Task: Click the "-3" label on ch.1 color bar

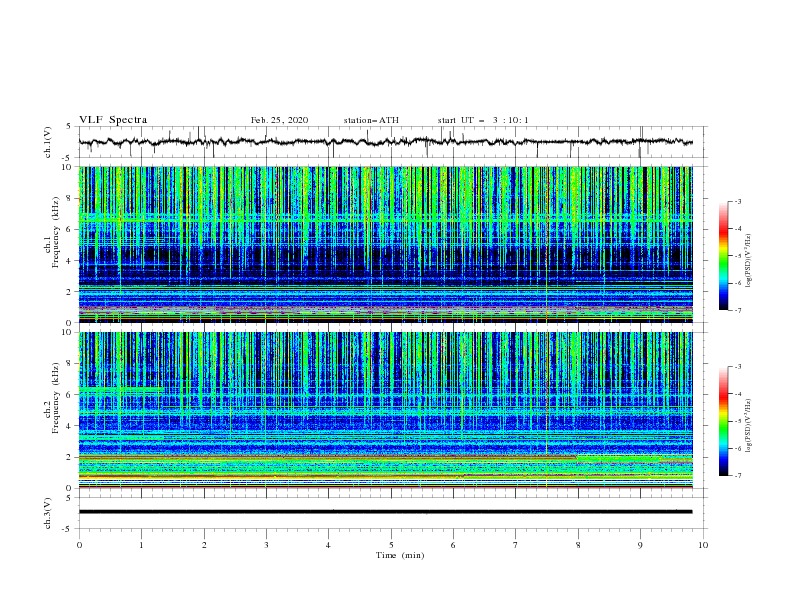Action: click(x=737, y=201)
